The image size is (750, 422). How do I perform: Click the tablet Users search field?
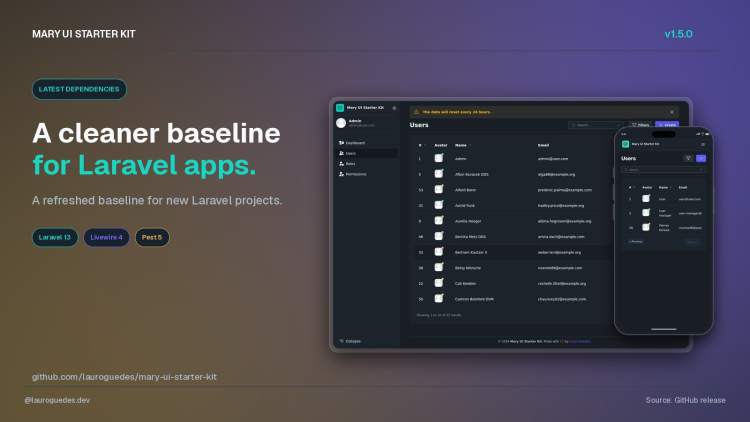click(x=596, y=125)
